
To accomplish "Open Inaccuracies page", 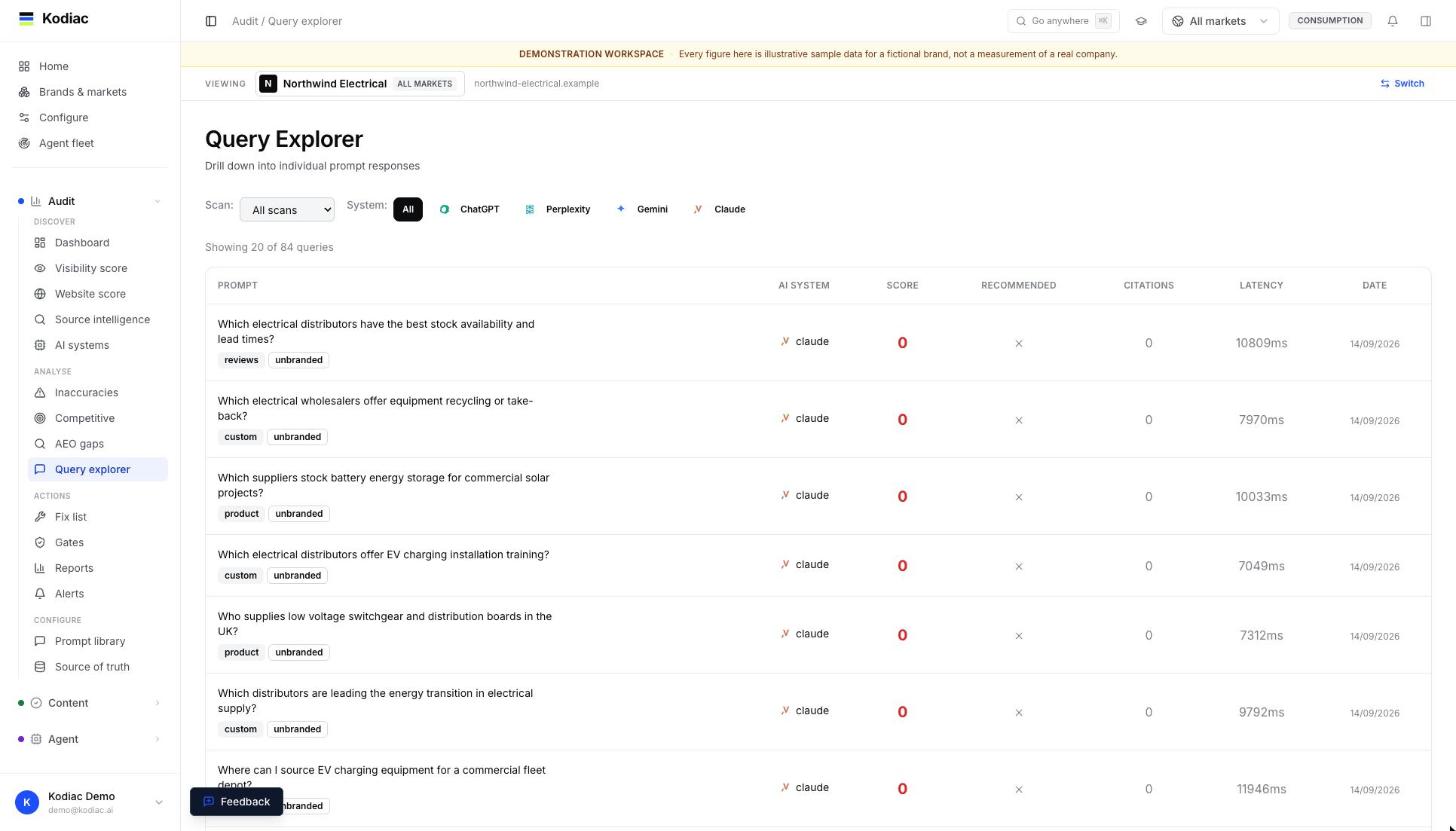I will tap(98, 393).
